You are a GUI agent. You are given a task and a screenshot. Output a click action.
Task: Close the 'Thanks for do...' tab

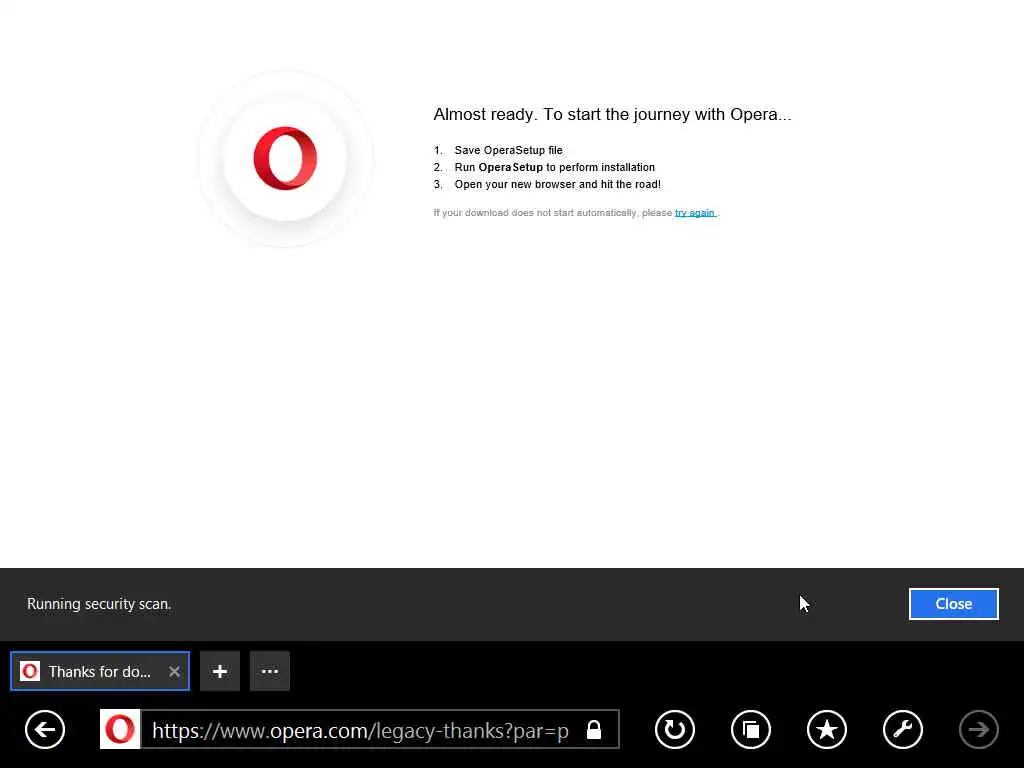point(174,671)
